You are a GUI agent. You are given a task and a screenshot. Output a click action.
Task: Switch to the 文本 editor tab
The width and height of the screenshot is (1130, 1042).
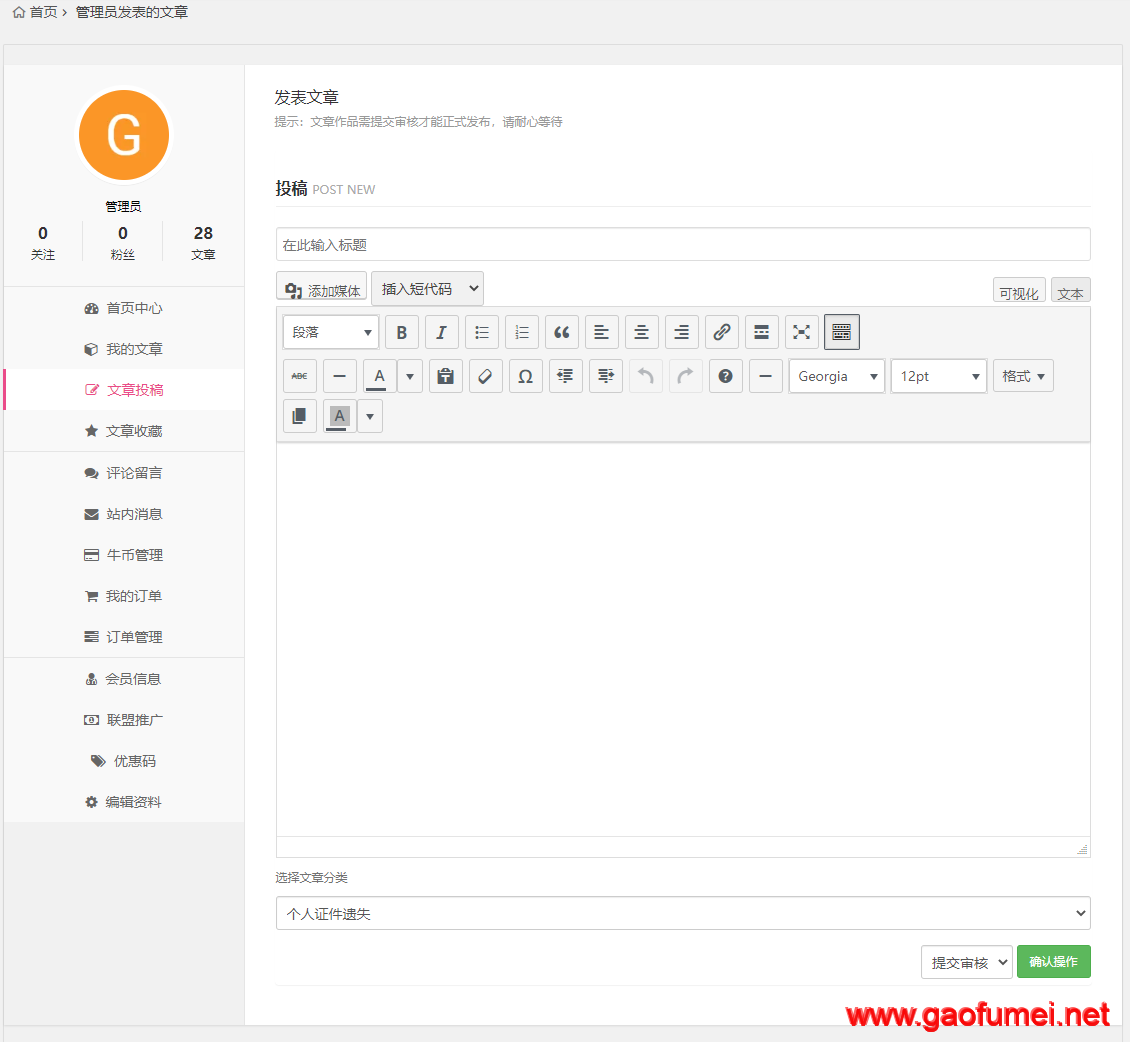[1070, 293]
